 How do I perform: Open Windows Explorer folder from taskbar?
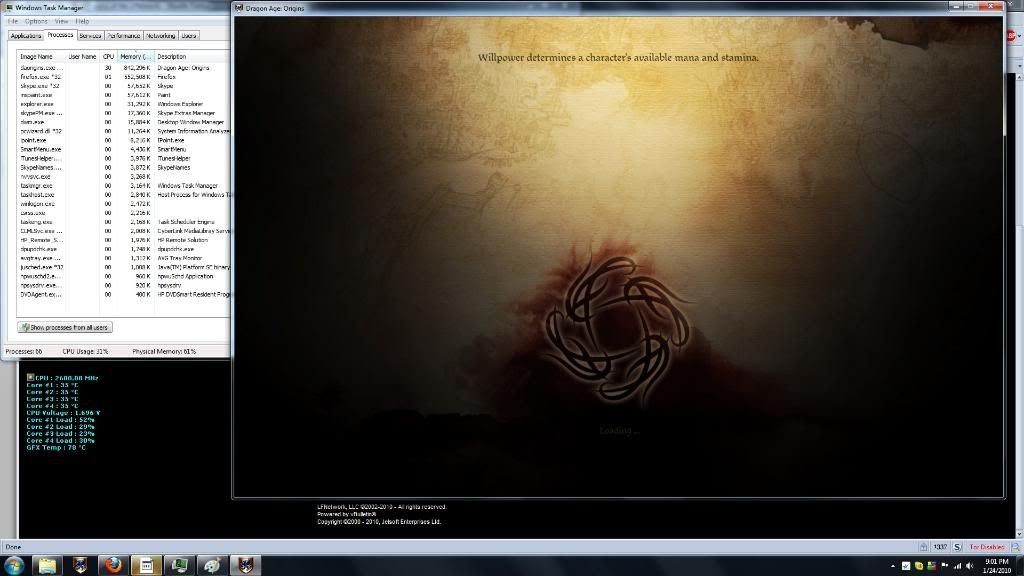(47, 566)
